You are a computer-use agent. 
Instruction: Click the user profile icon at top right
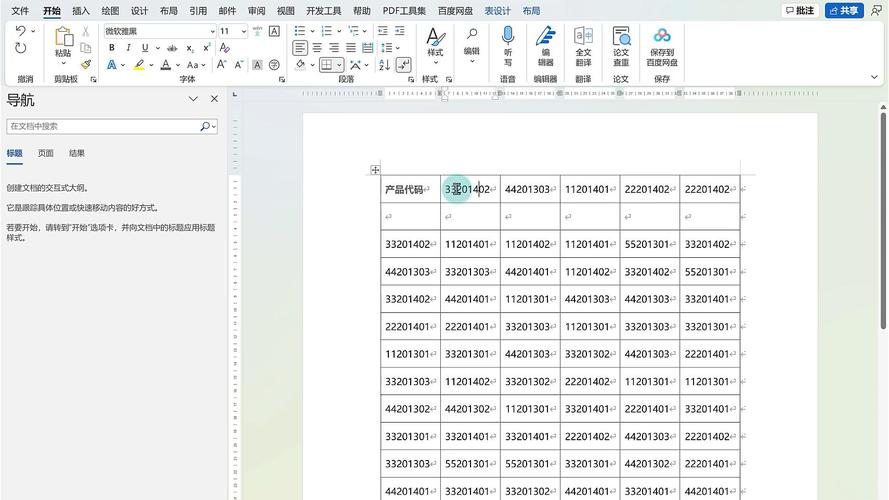(x=877, y=10)
